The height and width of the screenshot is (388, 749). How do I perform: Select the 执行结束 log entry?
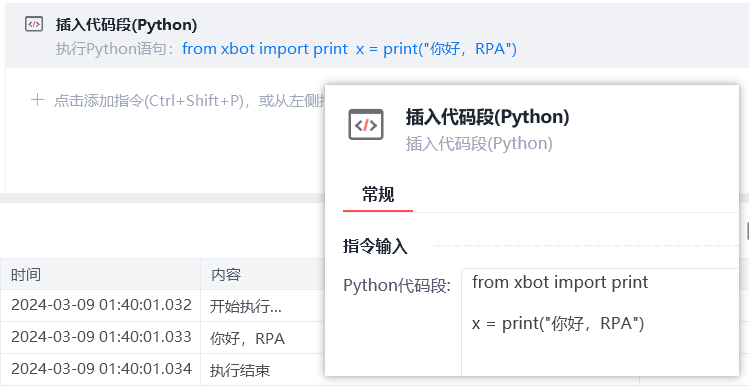(x=240, y=370)
